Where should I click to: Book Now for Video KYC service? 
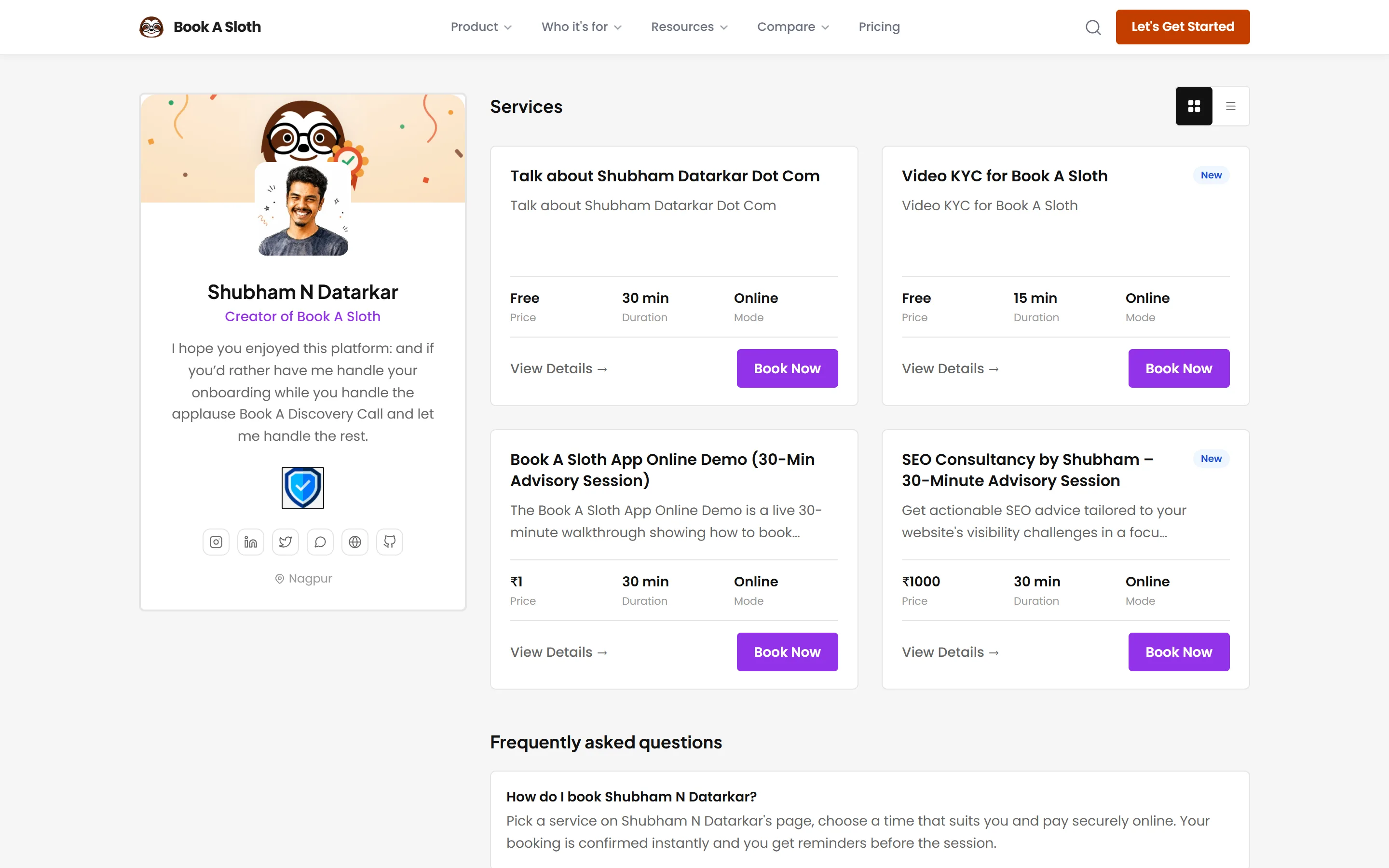pyautogui.click(x=1178, y=368)
